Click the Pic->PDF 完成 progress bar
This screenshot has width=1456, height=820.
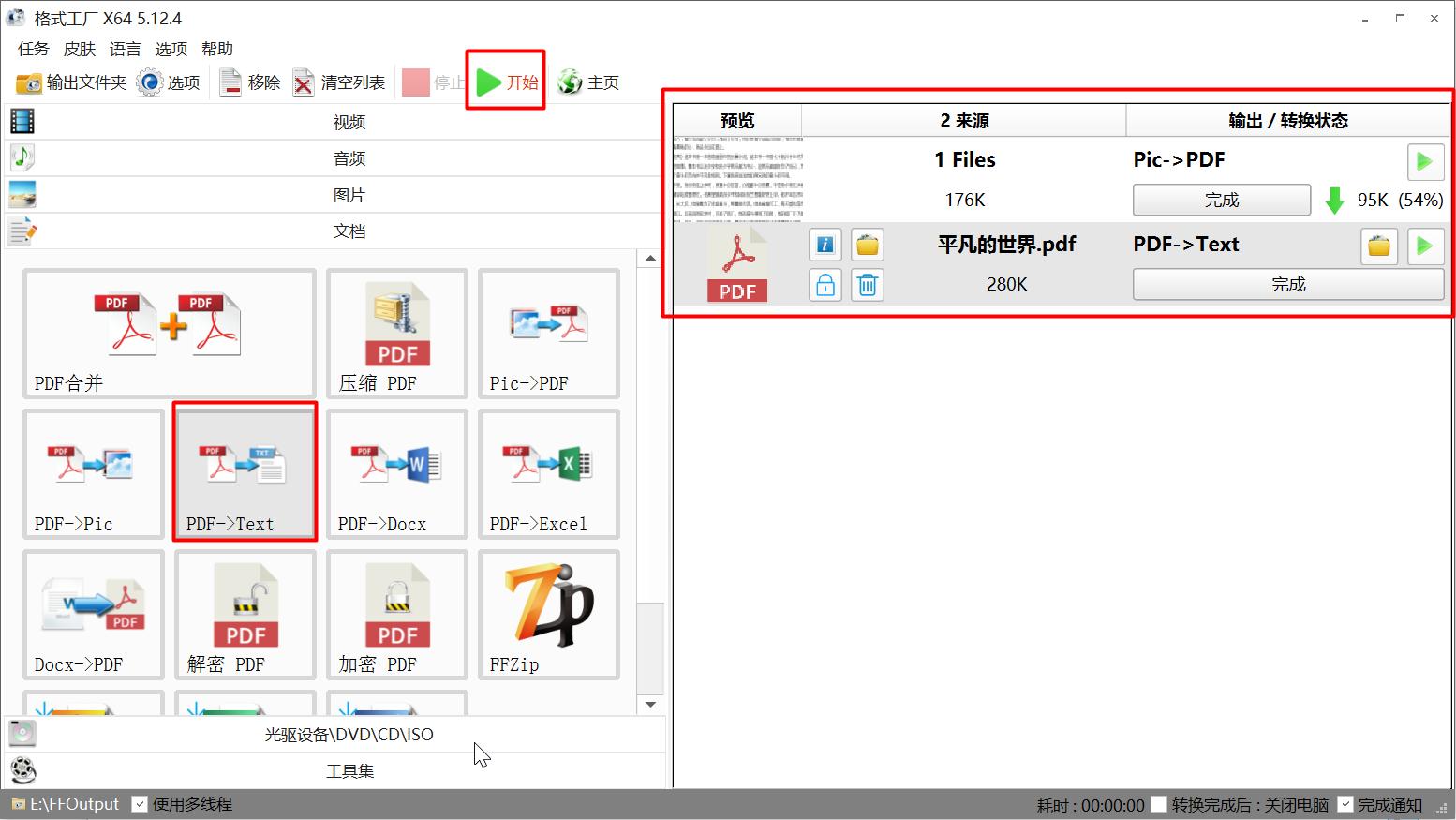point(1221,200)
